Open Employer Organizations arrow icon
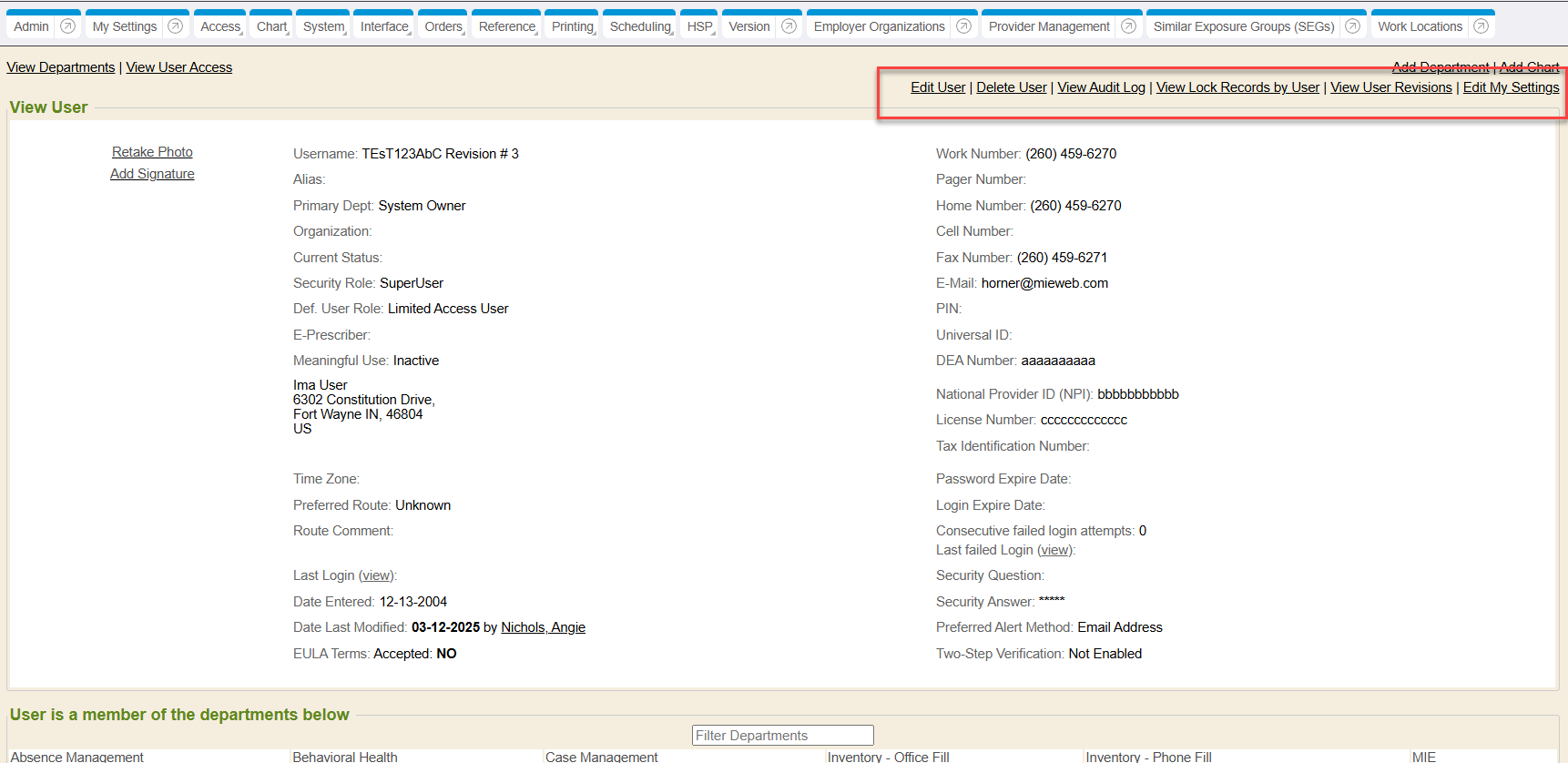 963,26
